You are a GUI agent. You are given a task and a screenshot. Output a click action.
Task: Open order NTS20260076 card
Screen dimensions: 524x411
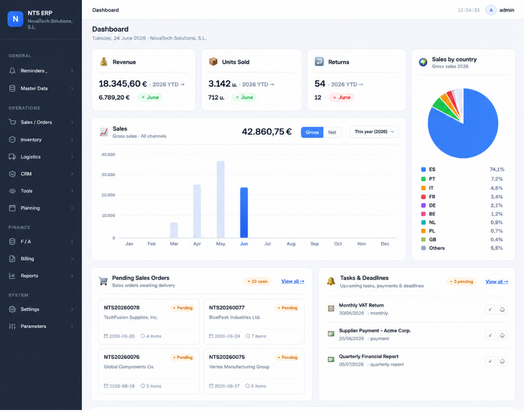click(149, 372)
